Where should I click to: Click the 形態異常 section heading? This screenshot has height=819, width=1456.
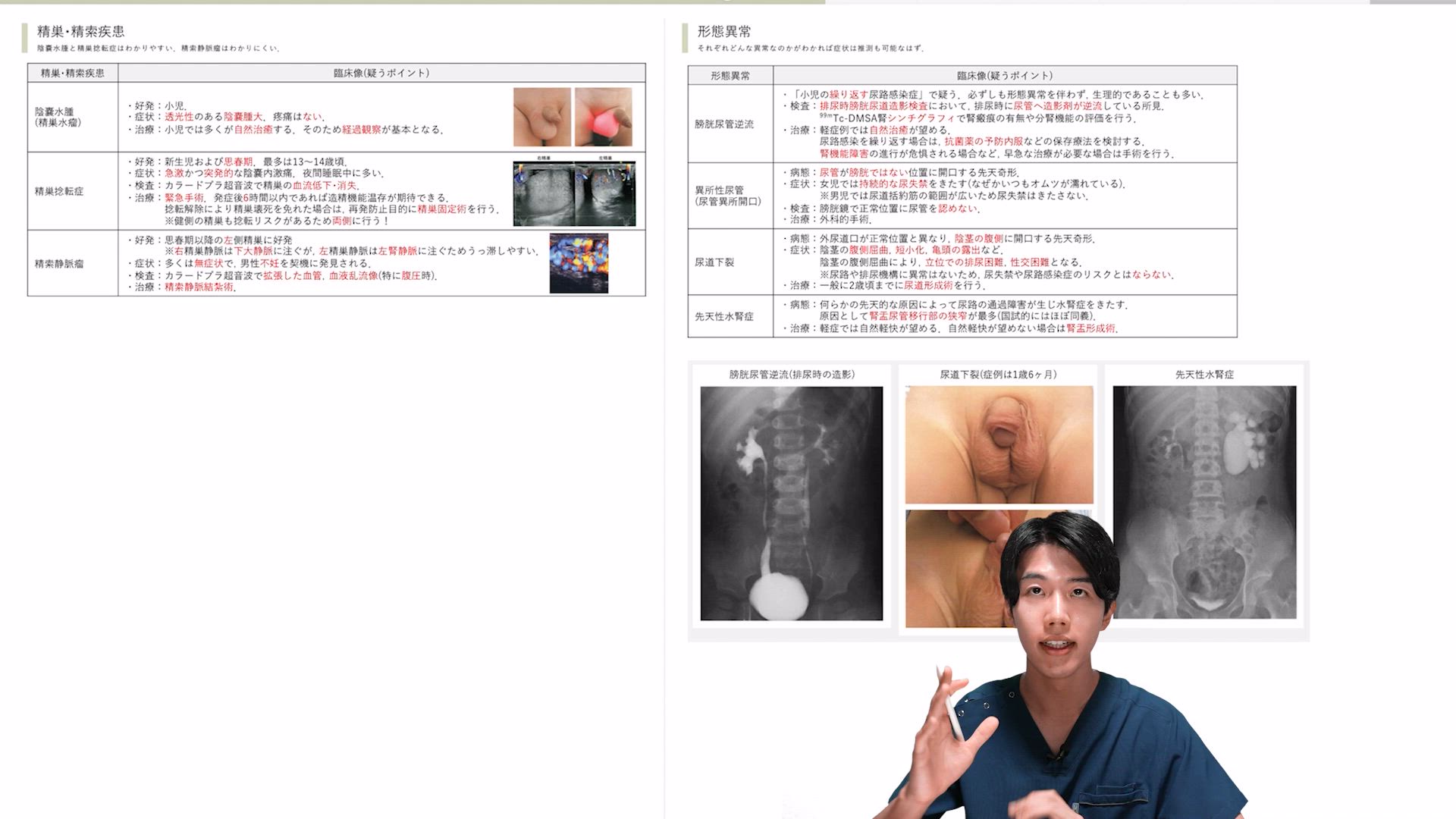pyautogui.click(x=724, y=31)
